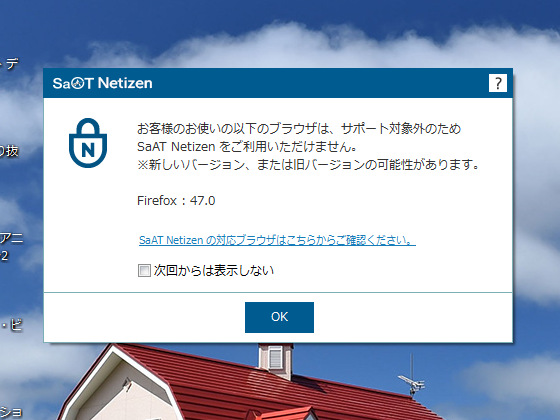
Task: Select desktop icon with label ending ・ビ
Action: pos(11,325)
